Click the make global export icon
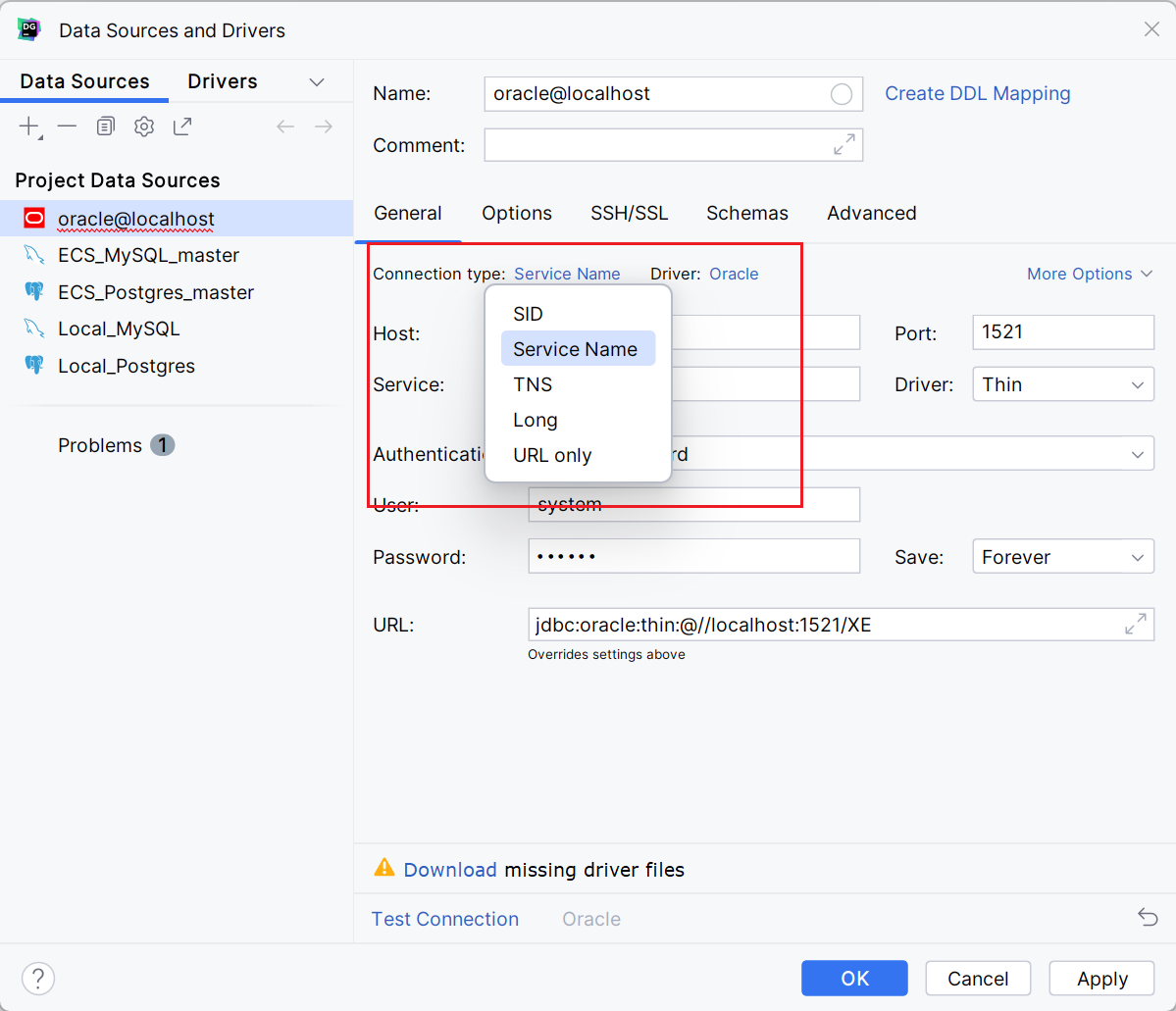This screenshot has width=1176, height=1011. click(x=182, y=126)
